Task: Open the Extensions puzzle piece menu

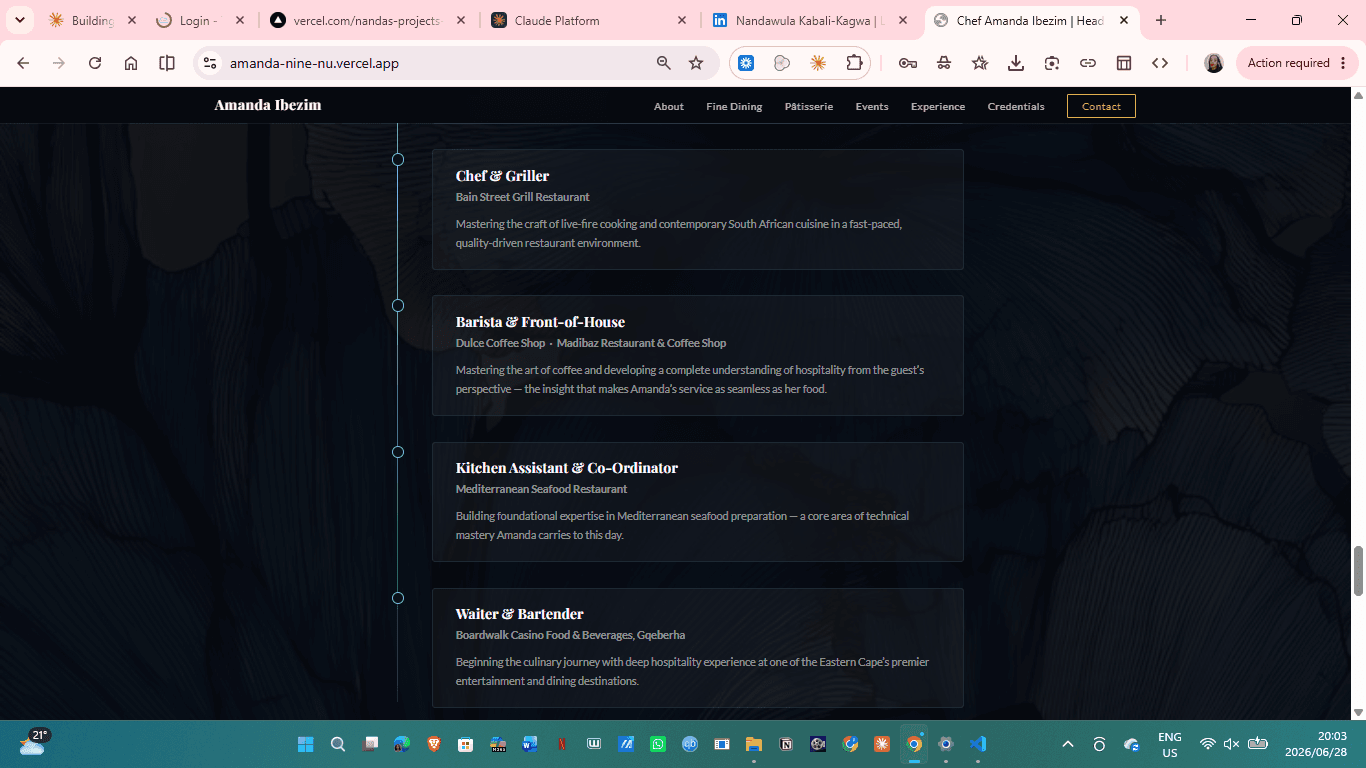Action: click(854, 63)
